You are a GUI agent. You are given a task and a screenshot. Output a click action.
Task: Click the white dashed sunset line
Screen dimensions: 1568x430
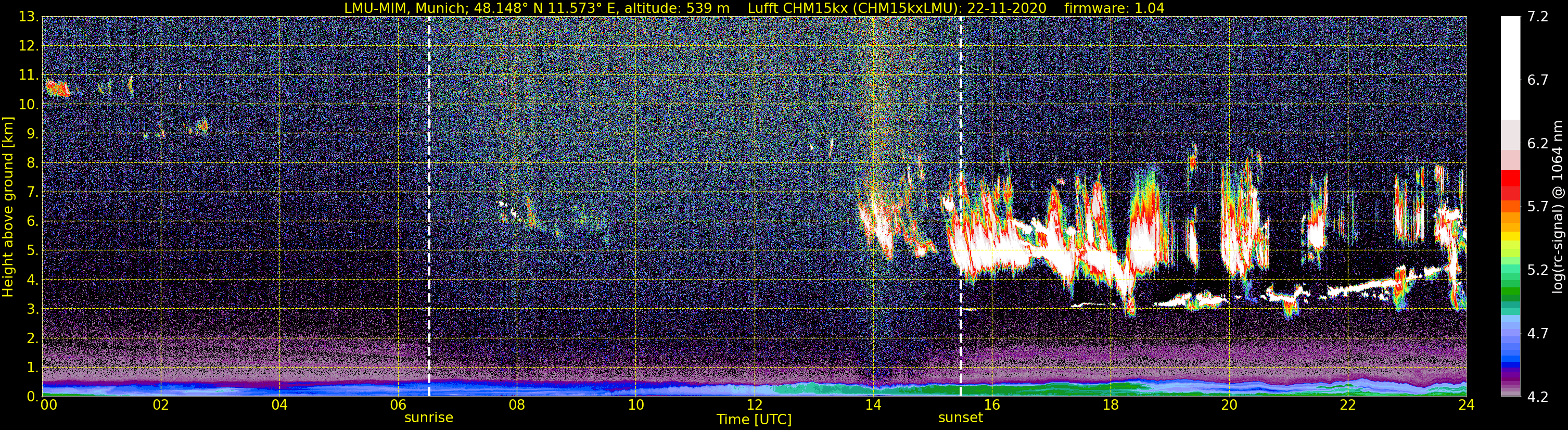click(961, 207)
